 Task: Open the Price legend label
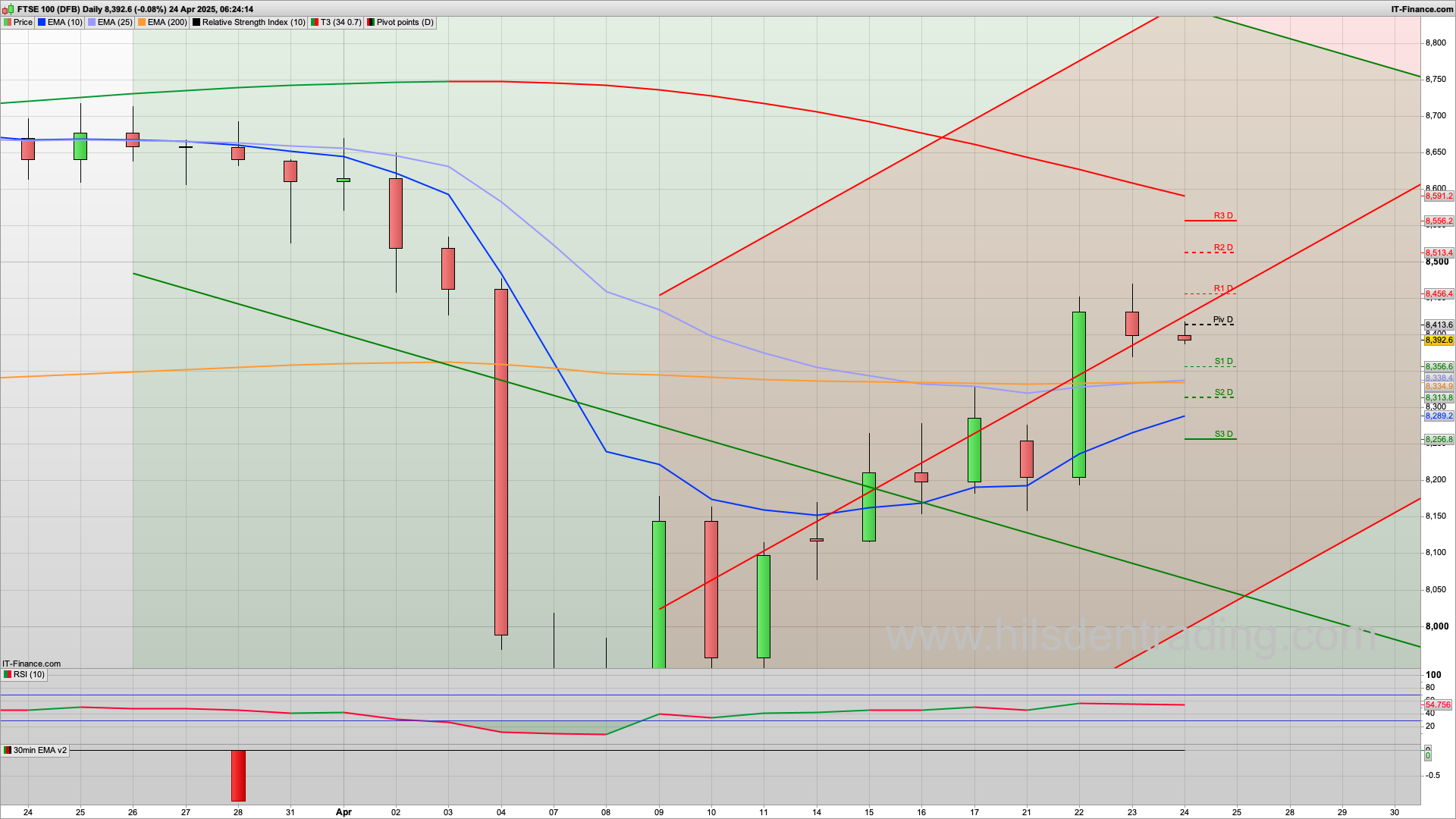[23, 23]
